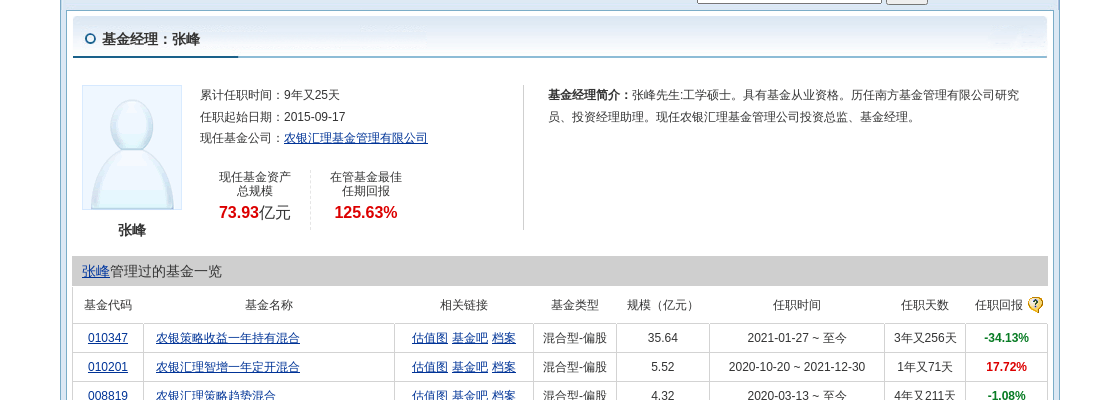Viewport: 1120px width, 400px height.
Task: Open 档案 for fund 010201
Action: 504,367
